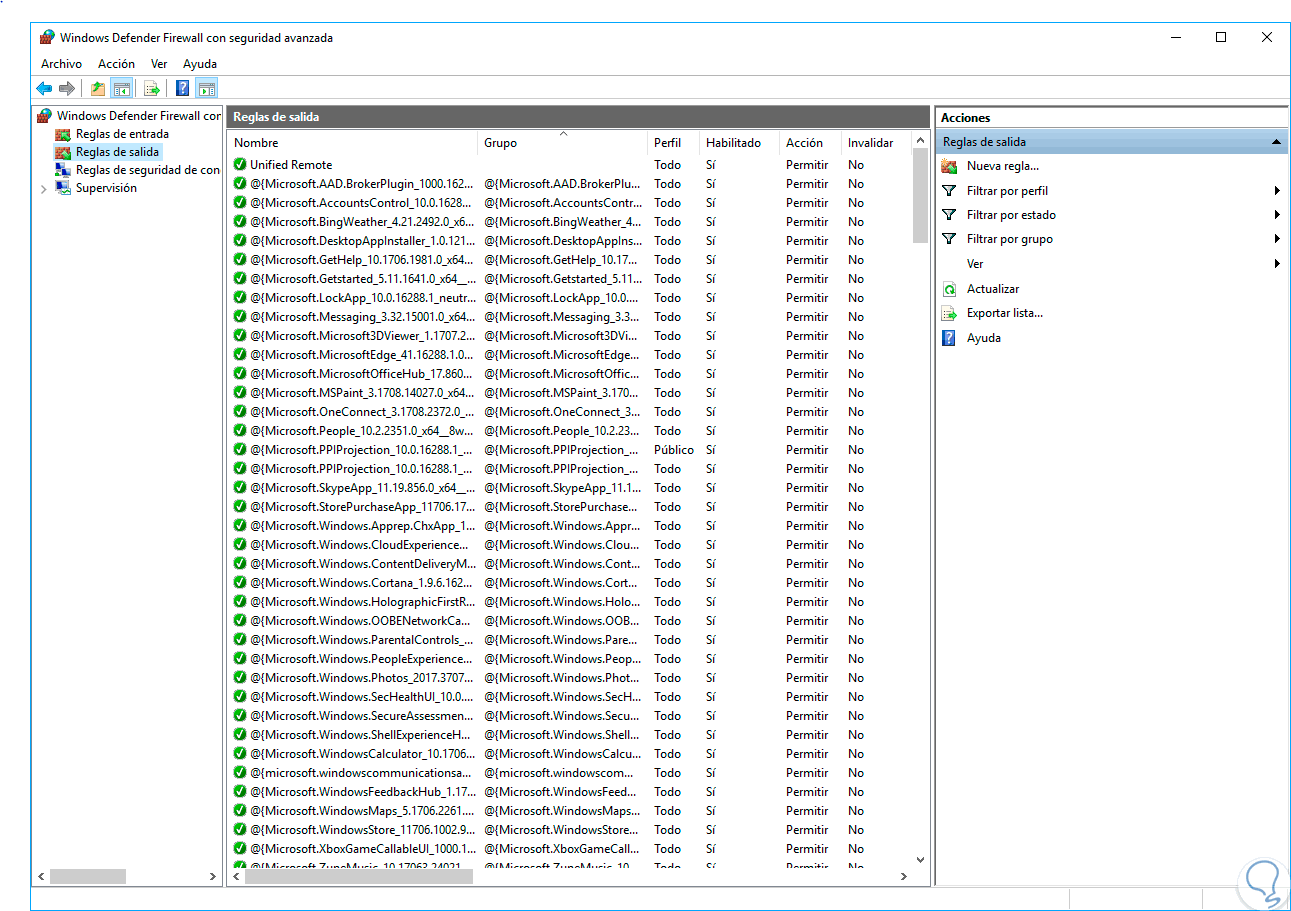The width and height of the screenshot is (1291, 911).
Task: Click the MicrosoftEdge rule's green check icon
Action: tap(240, 354)
